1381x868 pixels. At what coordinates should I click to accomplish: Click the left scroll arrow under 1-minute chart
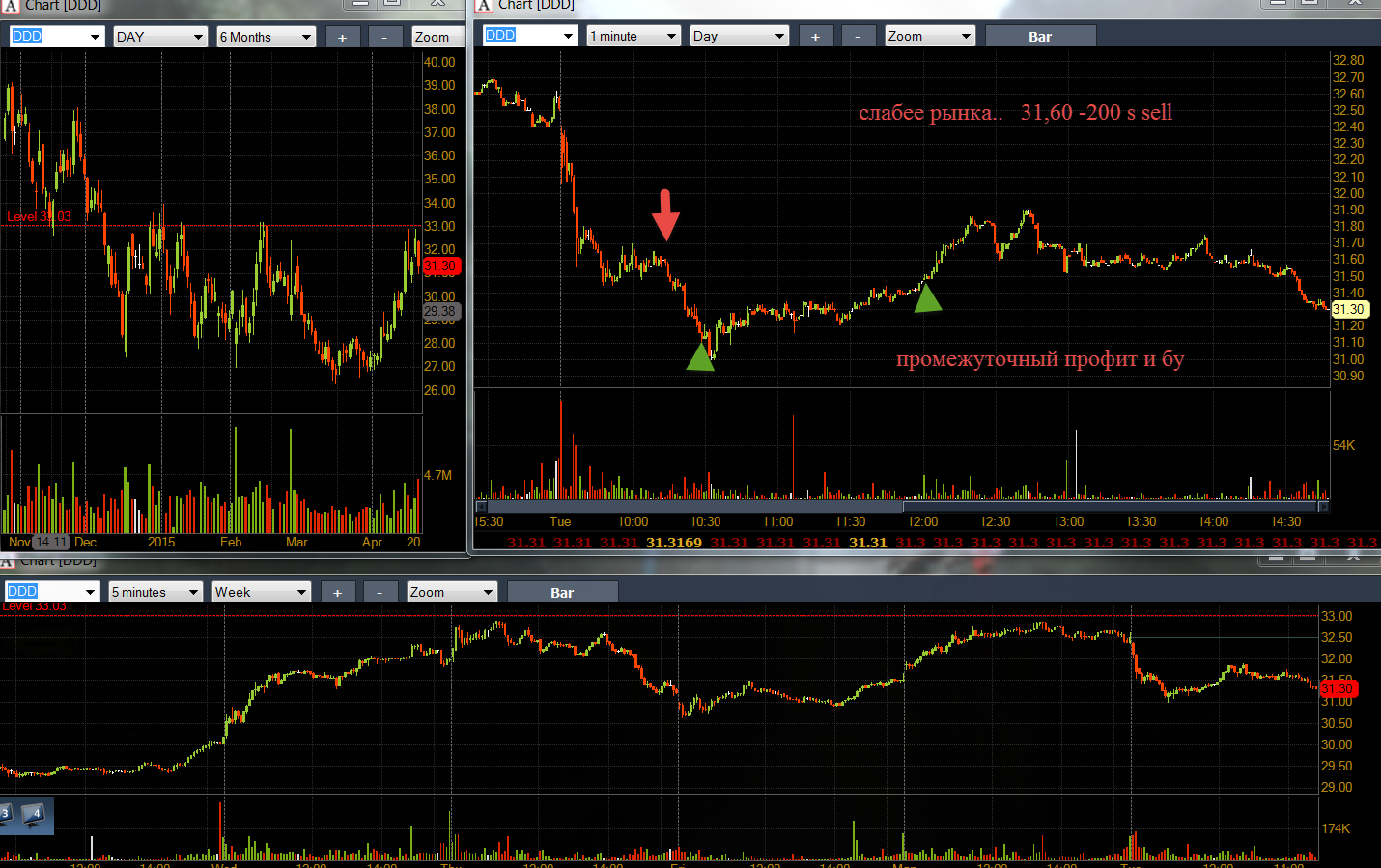481,506
